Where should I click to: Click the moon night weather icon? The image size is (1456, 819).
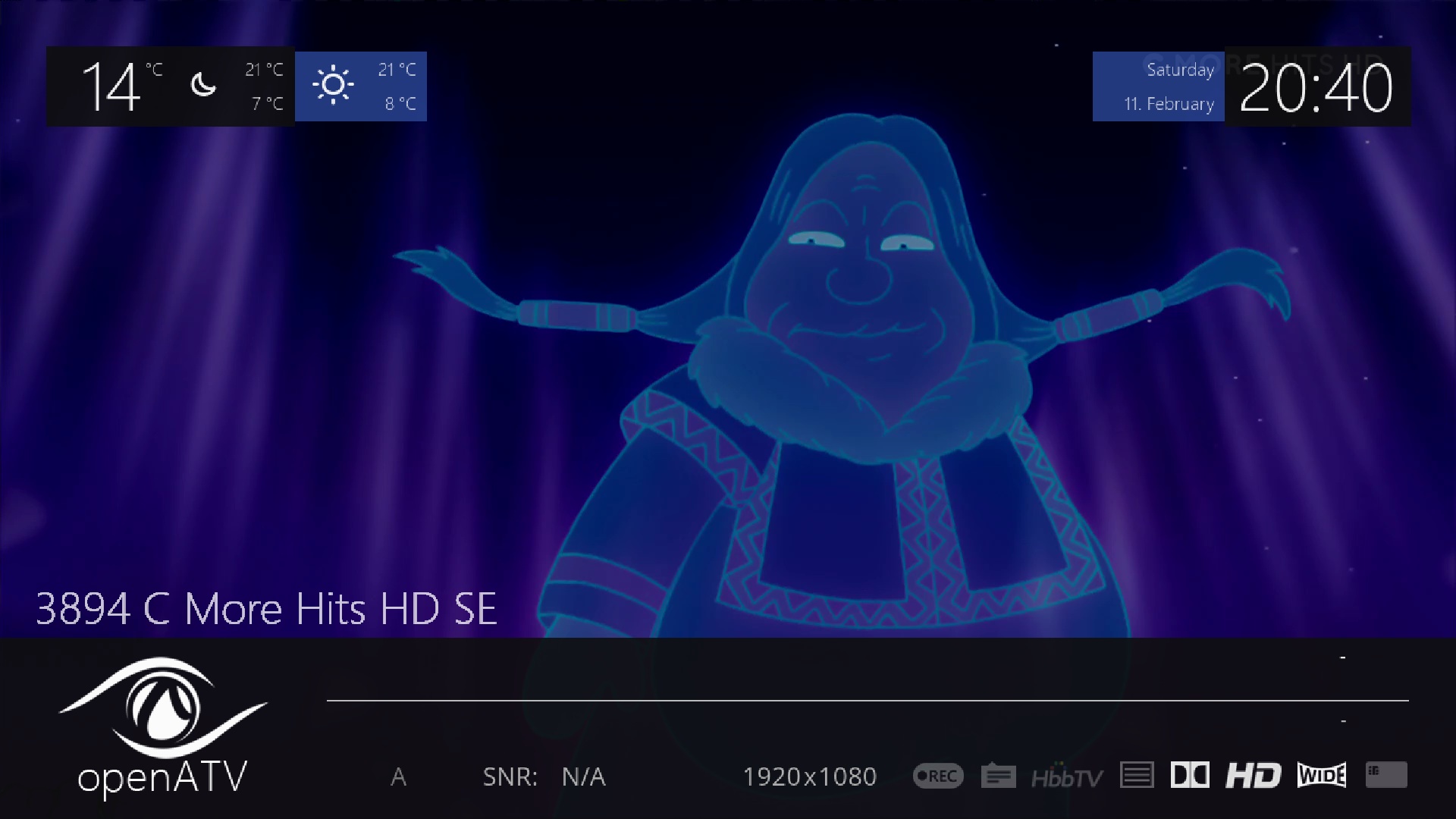[x=202, y=85]
